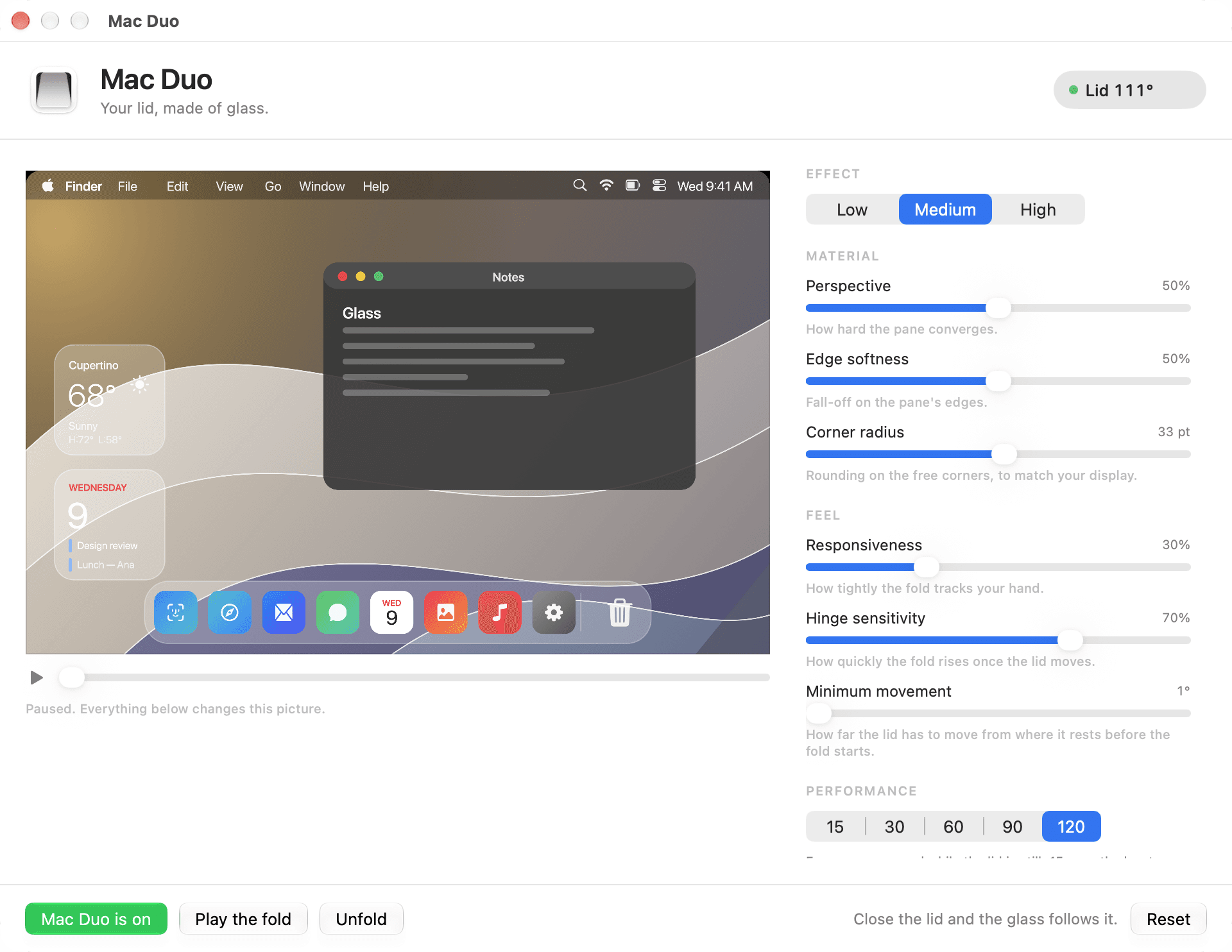This screenshot has width=1232, height=952.
Task: Select the Medium effect option
Action: (x=945, y=209)
